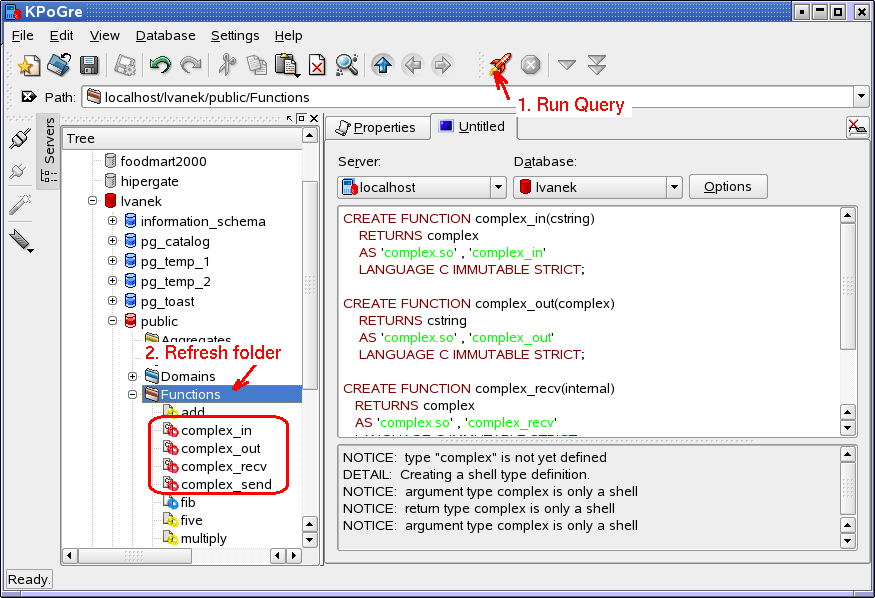This screenshot has width=875, height=598.
Task: Undo last edit with the undo arrow
Action: (158, 65)
